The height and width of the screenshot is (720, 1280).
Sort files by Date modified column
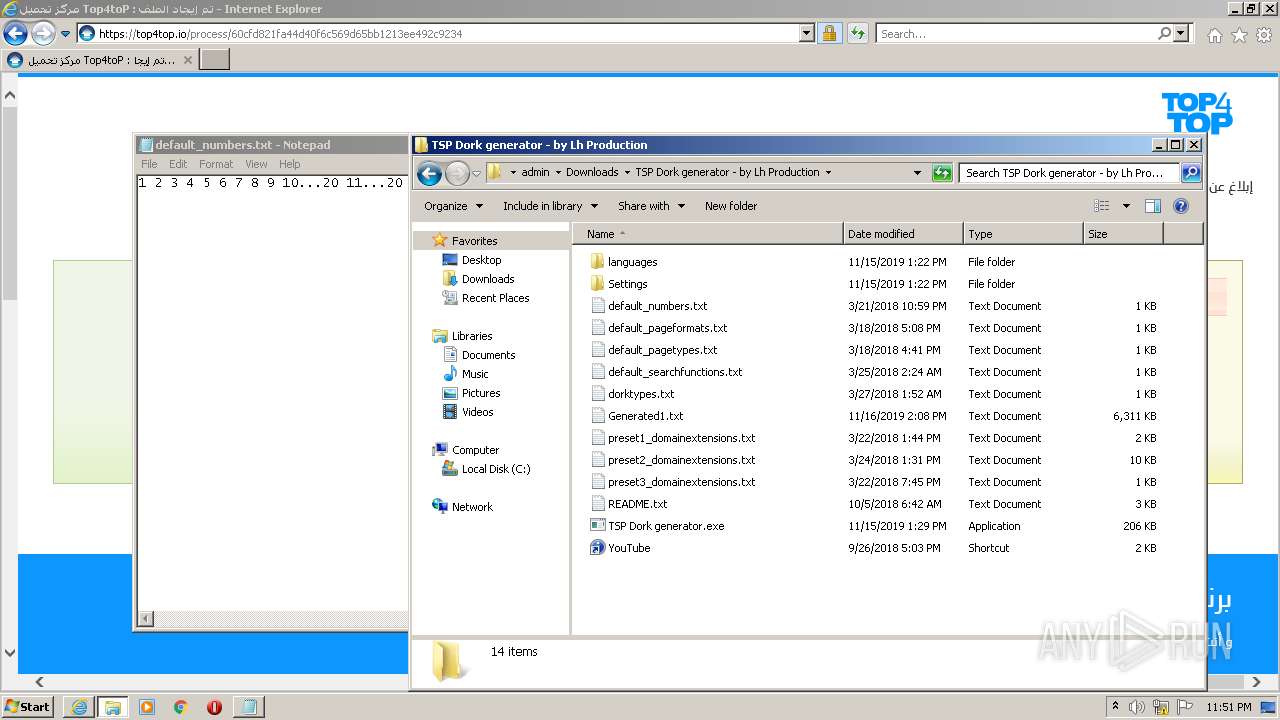coord(903,234)
